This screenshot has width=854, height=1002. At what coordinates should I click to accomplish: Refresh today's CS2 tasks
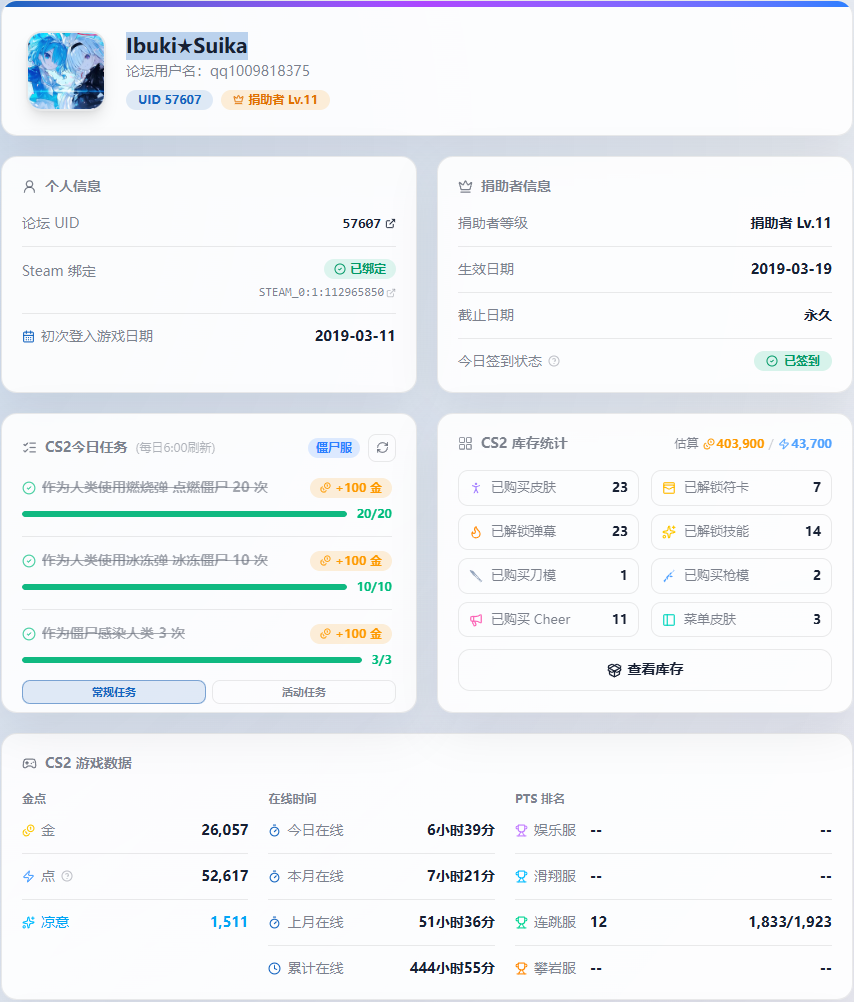click(382, 447)
